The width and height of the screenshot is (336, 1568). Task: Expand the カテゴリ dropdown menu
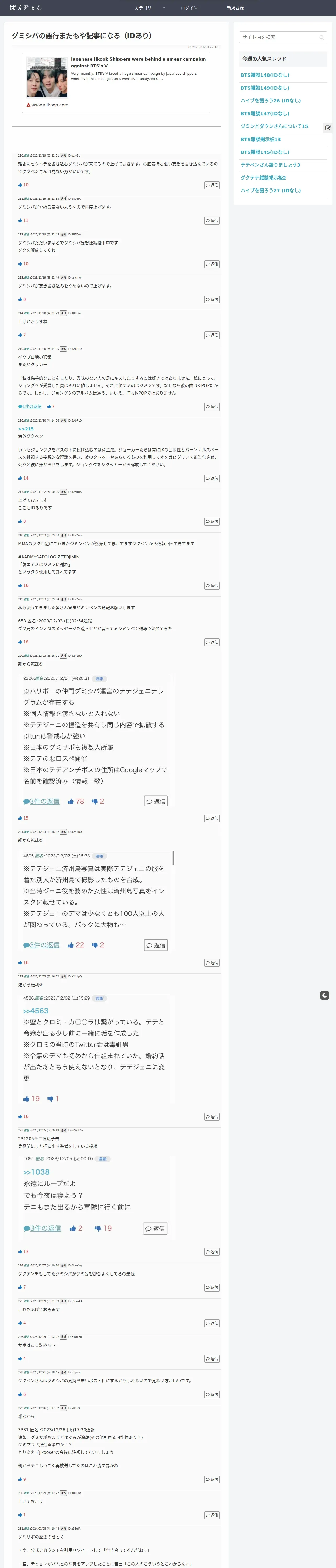[143, 8]
